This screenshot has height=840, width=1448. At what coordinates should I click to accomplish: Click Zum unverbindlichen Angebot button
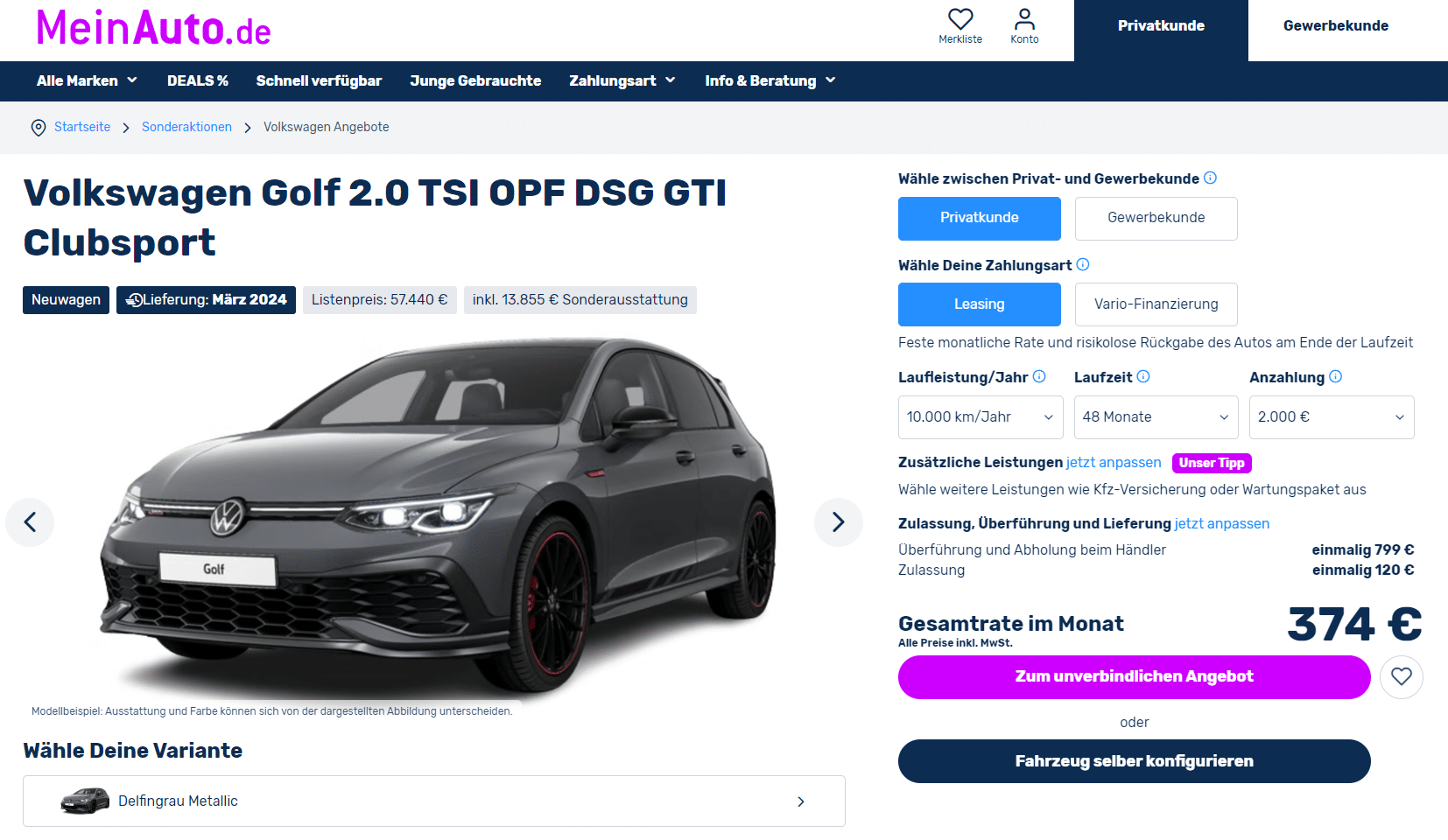click(x=1134, y=676)
